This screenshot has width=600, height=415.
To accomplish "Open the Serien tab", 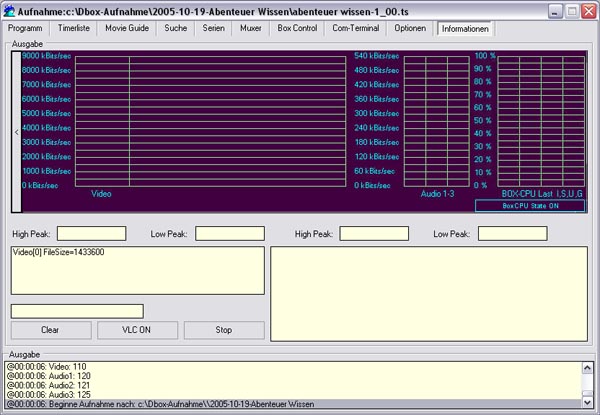I will click(x=213, y=29).
